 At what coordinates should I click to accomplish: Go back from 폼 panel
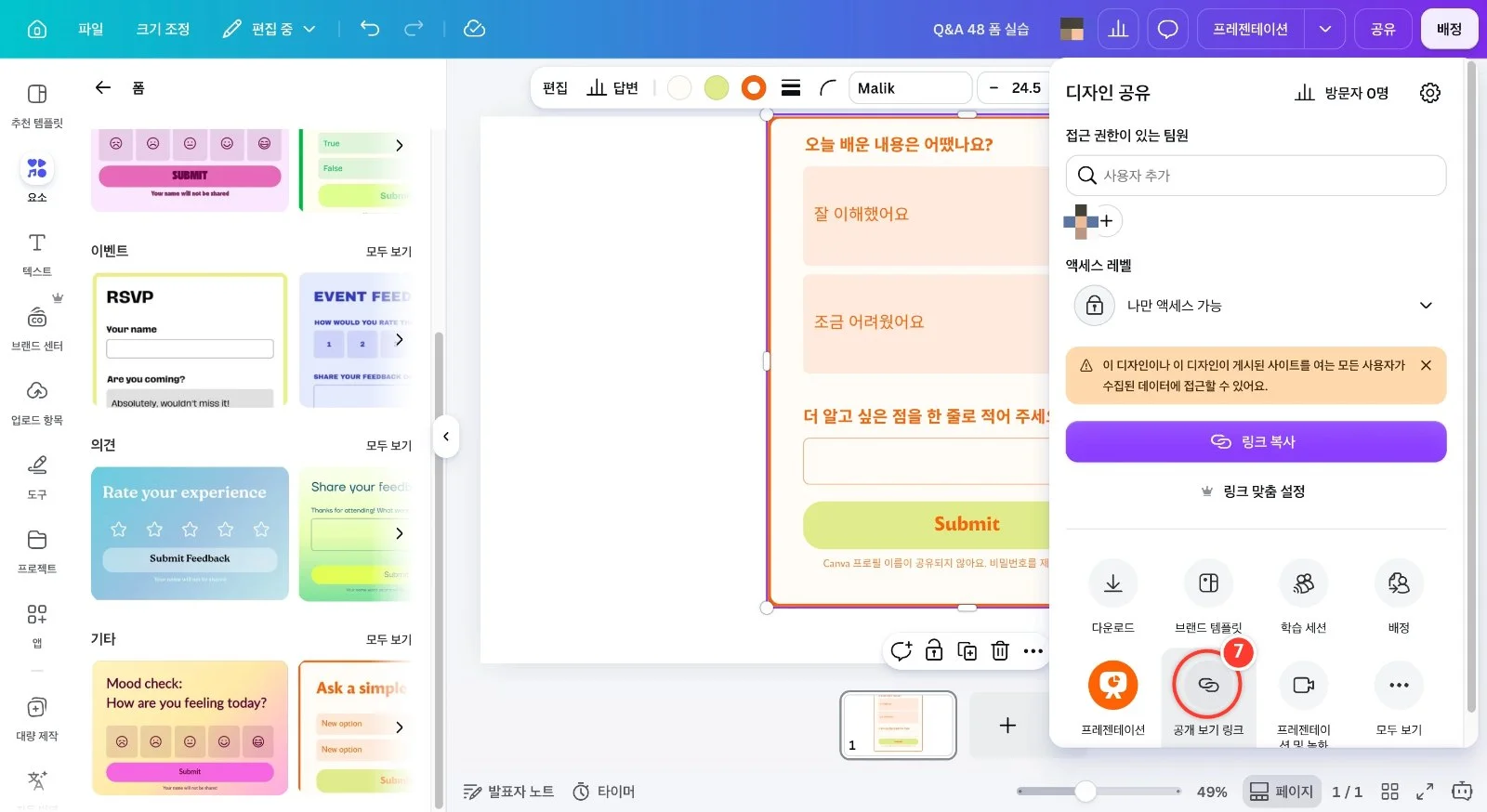pos(103,87)
